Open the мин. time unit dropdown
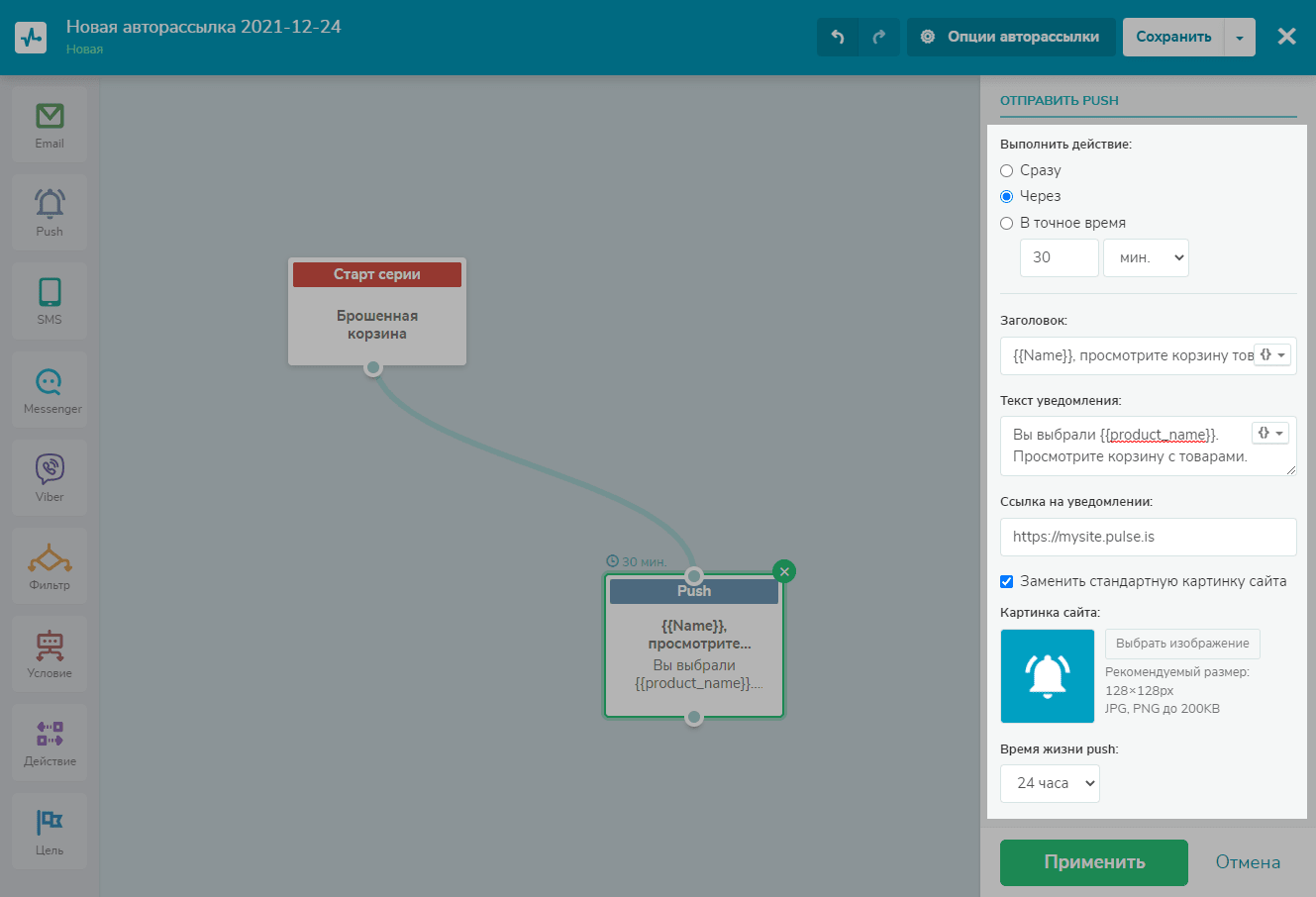The height and width of the screenshot is (897, 1316). coord(1146,257)
